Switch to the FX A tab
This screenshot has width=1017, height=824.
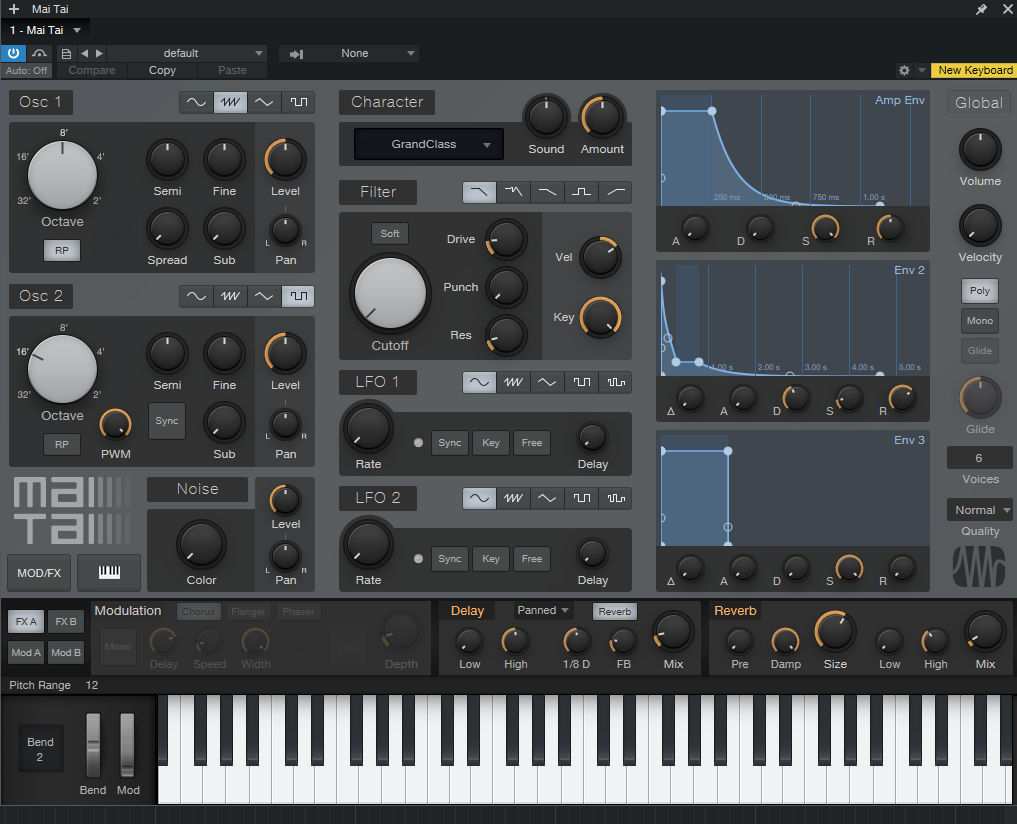coord(26,622)
